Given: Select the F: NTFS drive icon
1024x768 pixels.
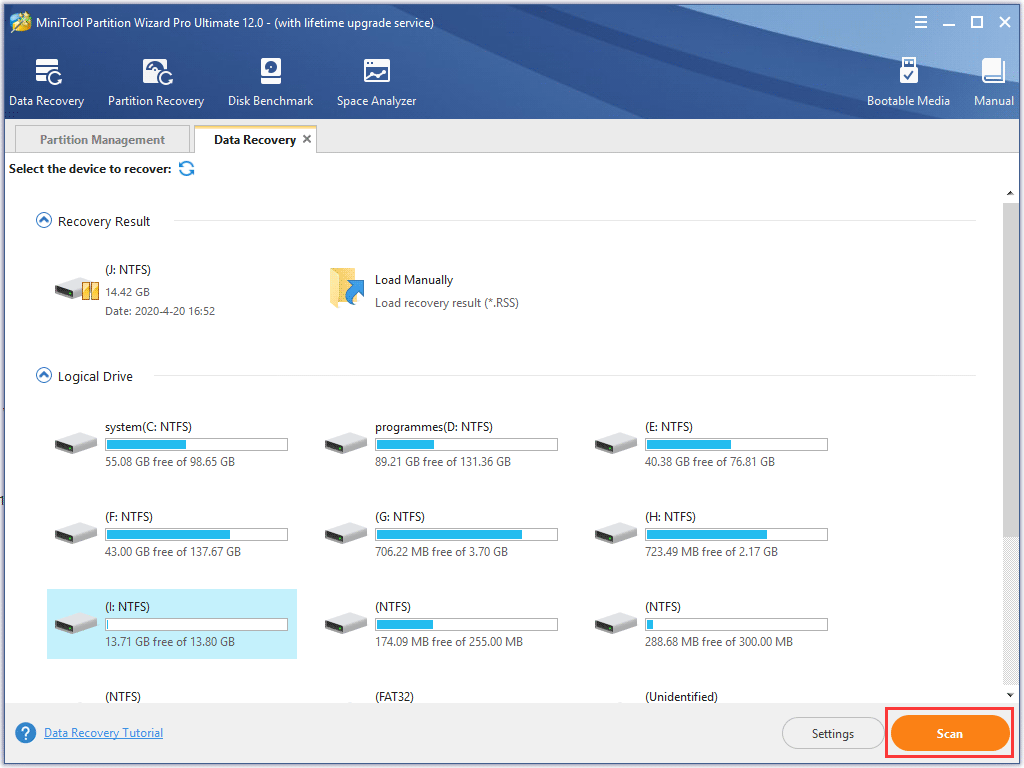Looking at the screenshot, I should coord(76,533).
